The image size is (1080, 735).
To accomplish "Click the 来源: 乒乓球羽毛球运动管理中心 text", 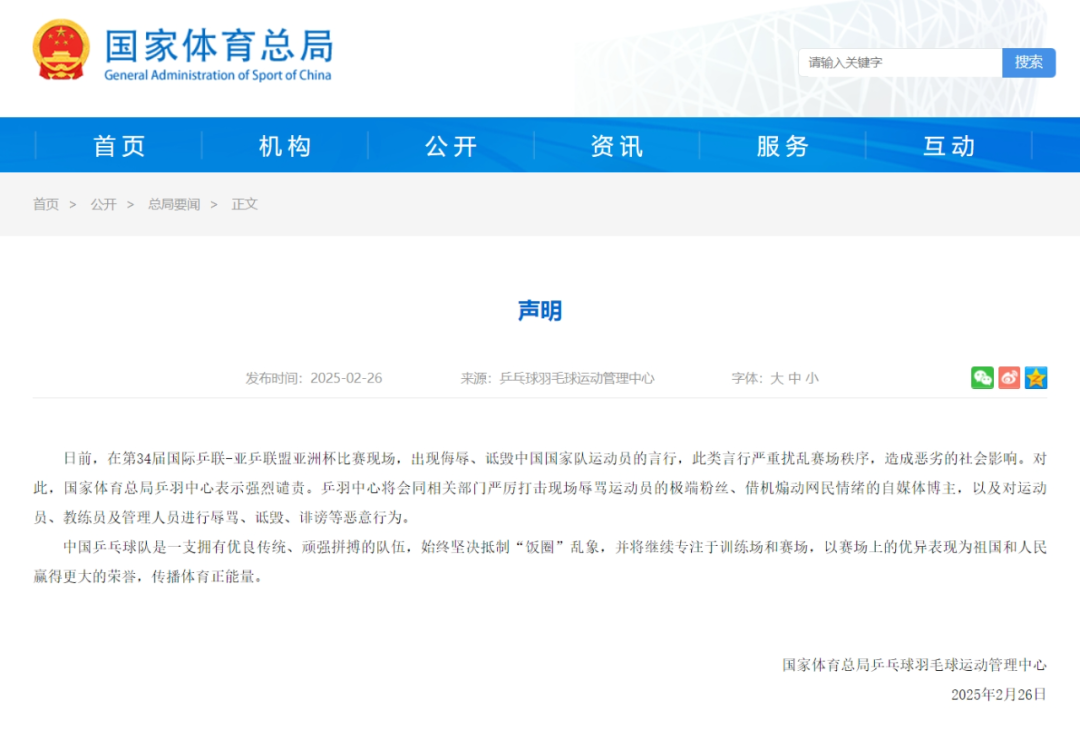I will pyautogui.click(x=557, y=378).
